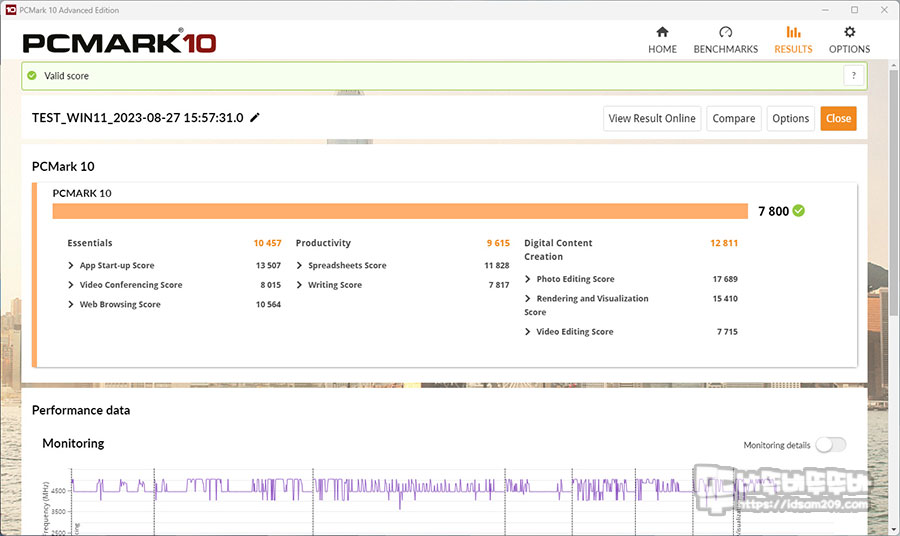This screenshot has width=900, height=536.
Task: Expand Photo Editing Score
Action: [x=527, y=279]
